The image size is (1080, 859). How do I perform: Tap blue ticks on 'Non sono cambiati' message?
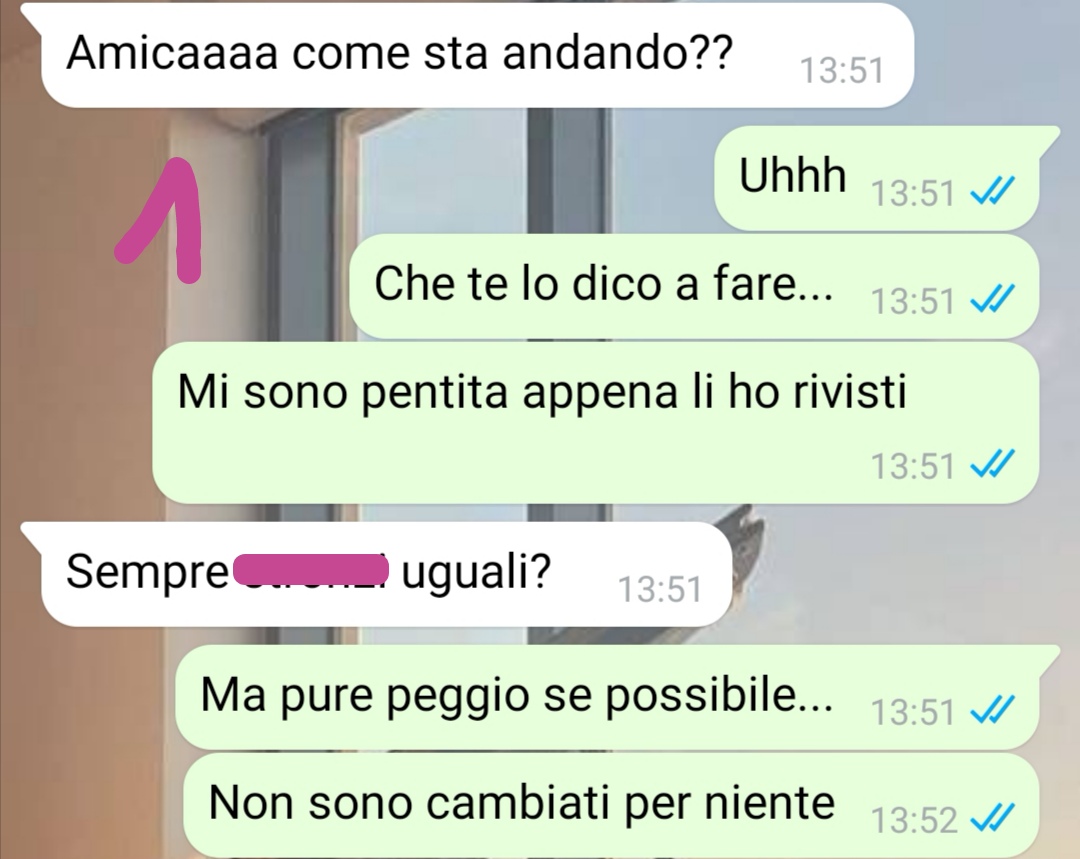pos(992,818)
